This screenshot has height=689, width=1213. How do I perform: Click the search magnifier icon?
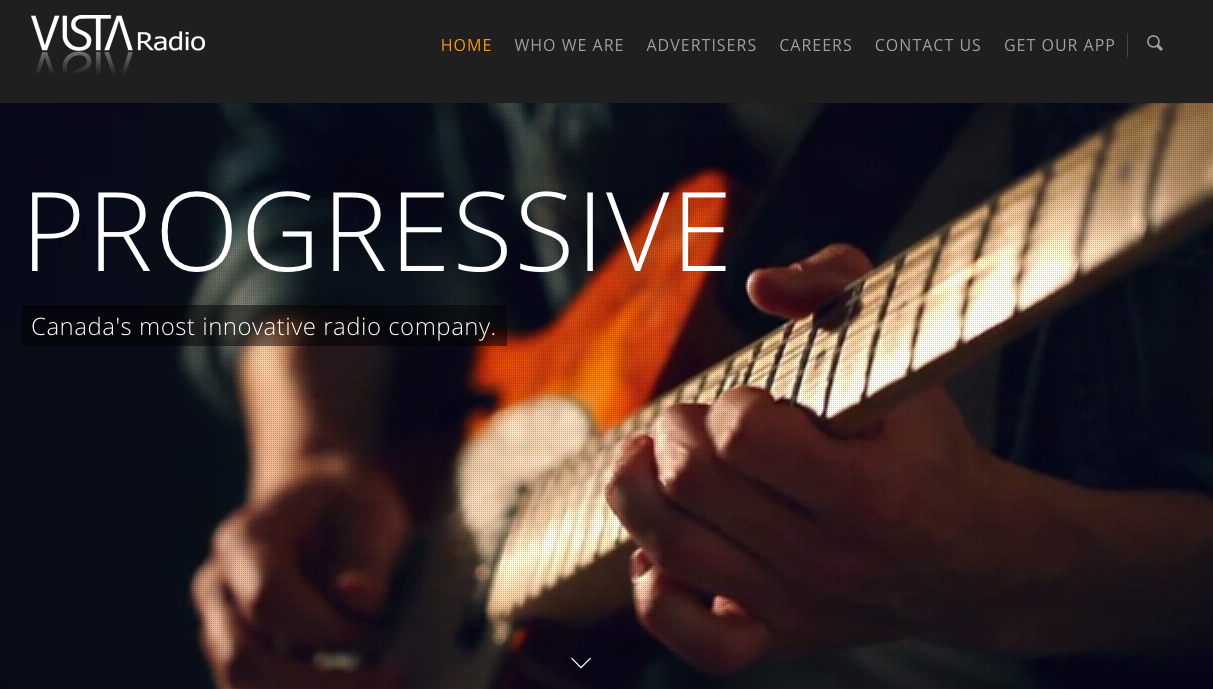(x=1155, y=43)
